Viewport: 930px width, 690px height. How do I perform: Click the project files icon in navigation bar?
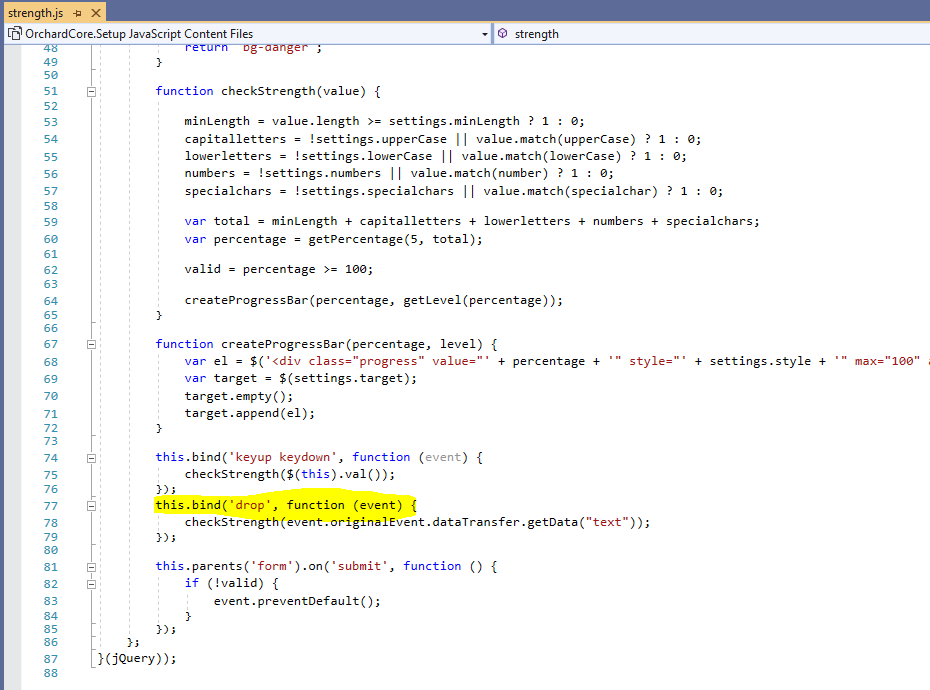[x=14, y=34]
